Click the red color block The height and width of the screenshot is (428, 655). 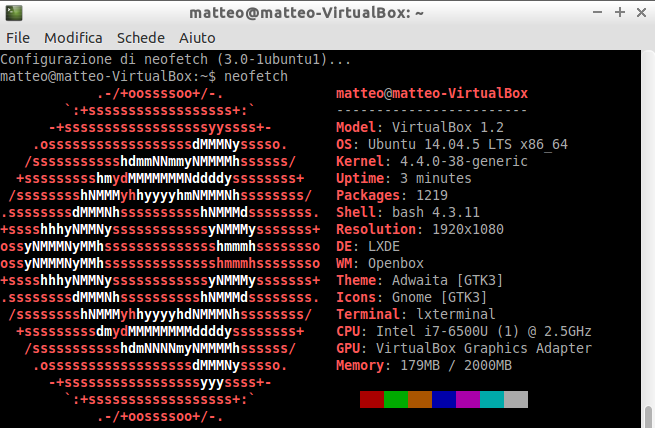372,399
